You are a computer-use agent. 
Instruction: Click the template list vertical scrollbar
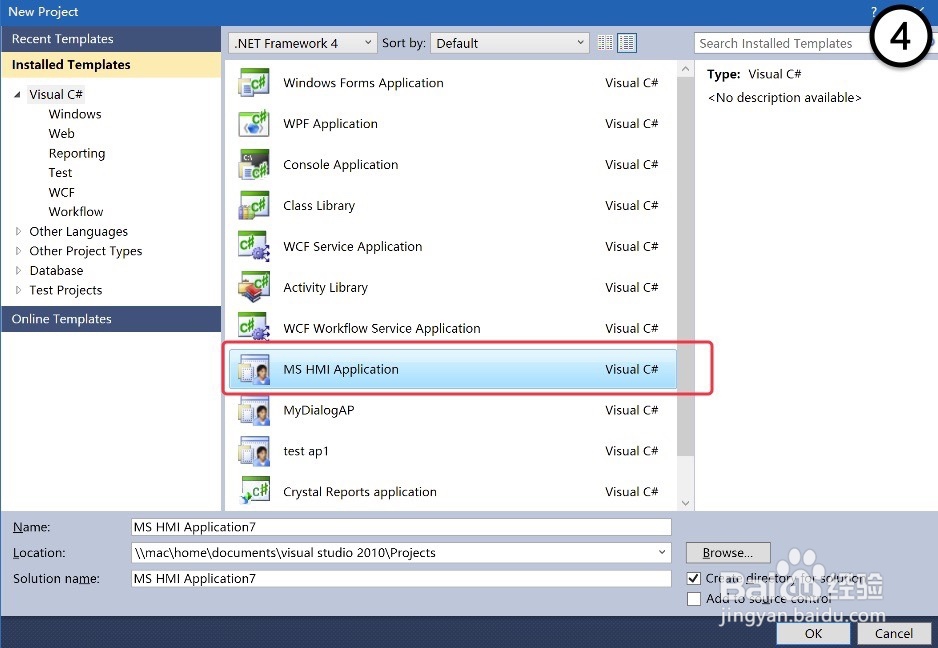686,266
